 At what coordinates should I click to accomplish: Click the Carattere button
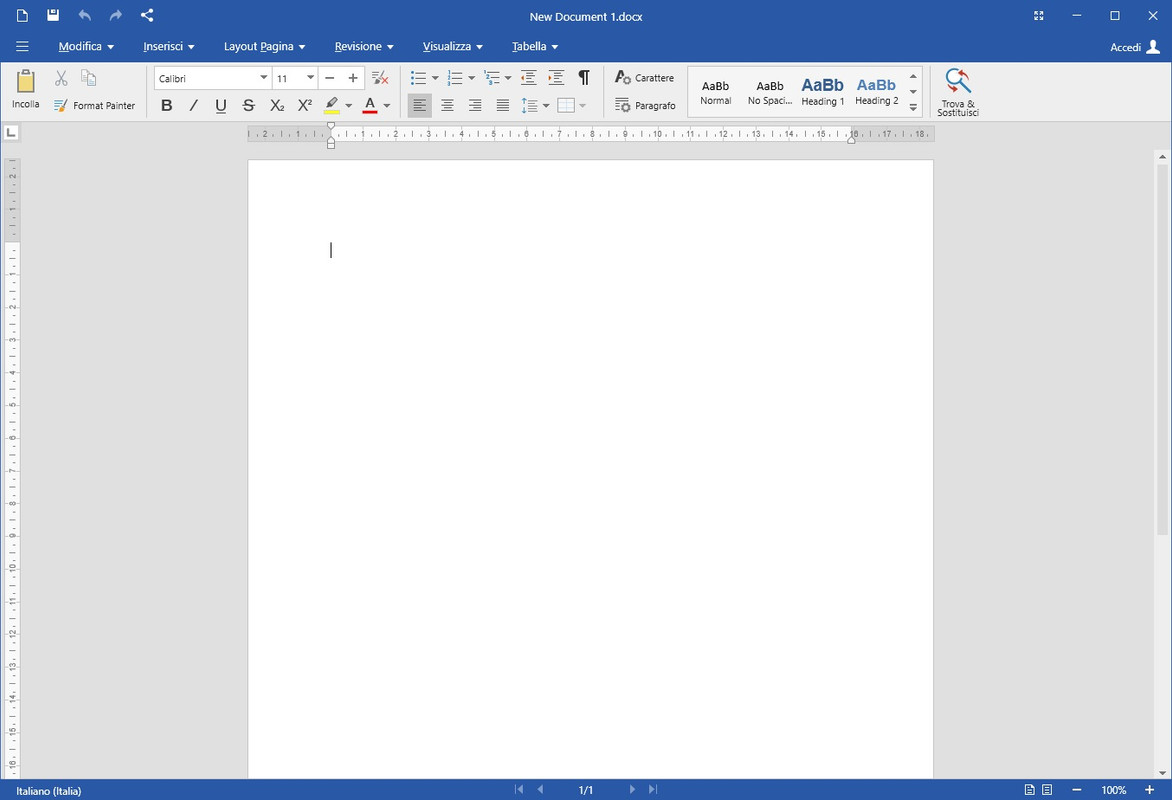[644, 78]
